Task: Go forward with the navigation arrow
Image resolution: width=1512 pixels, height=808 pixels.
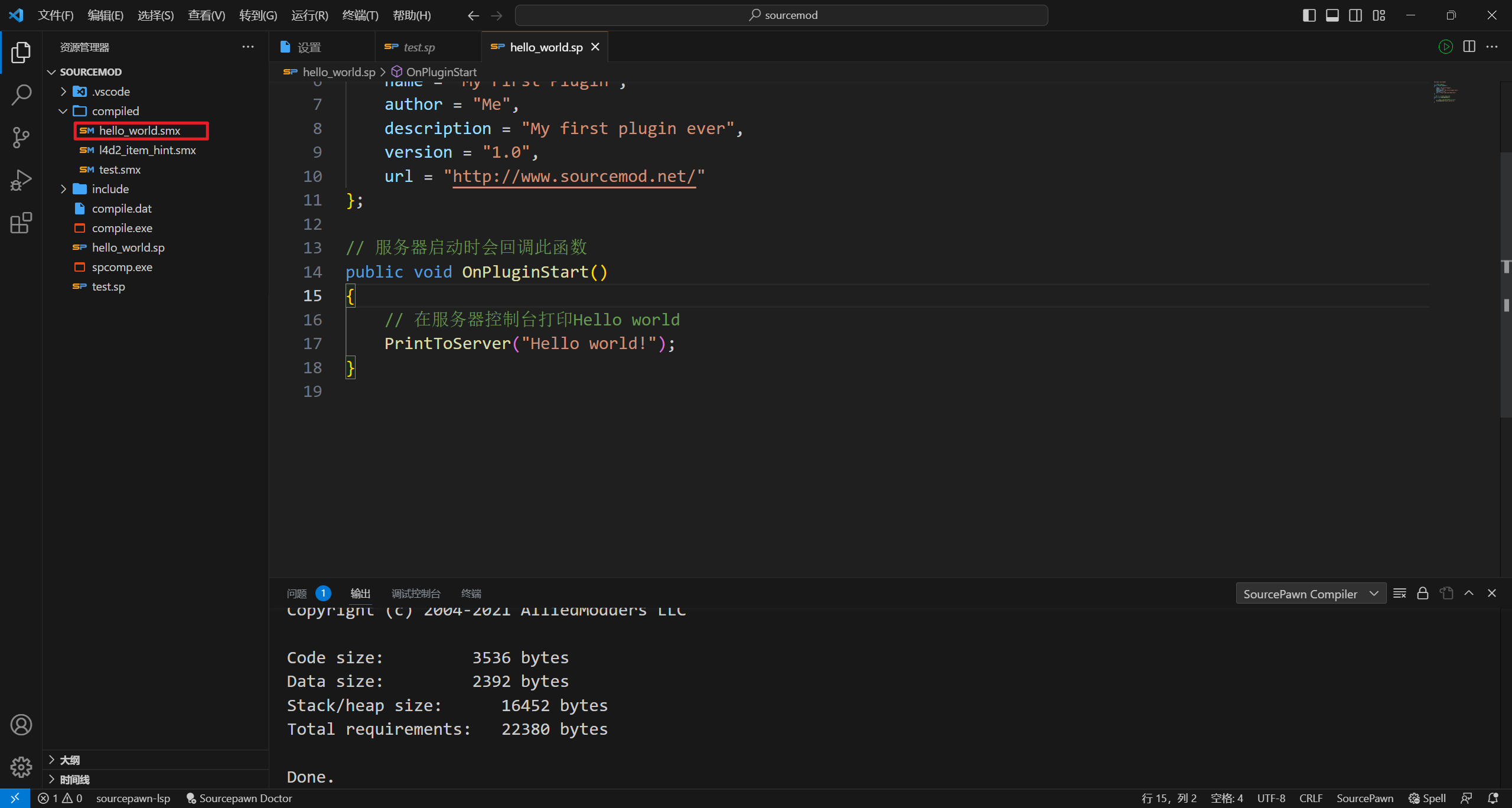Action: 497,15
